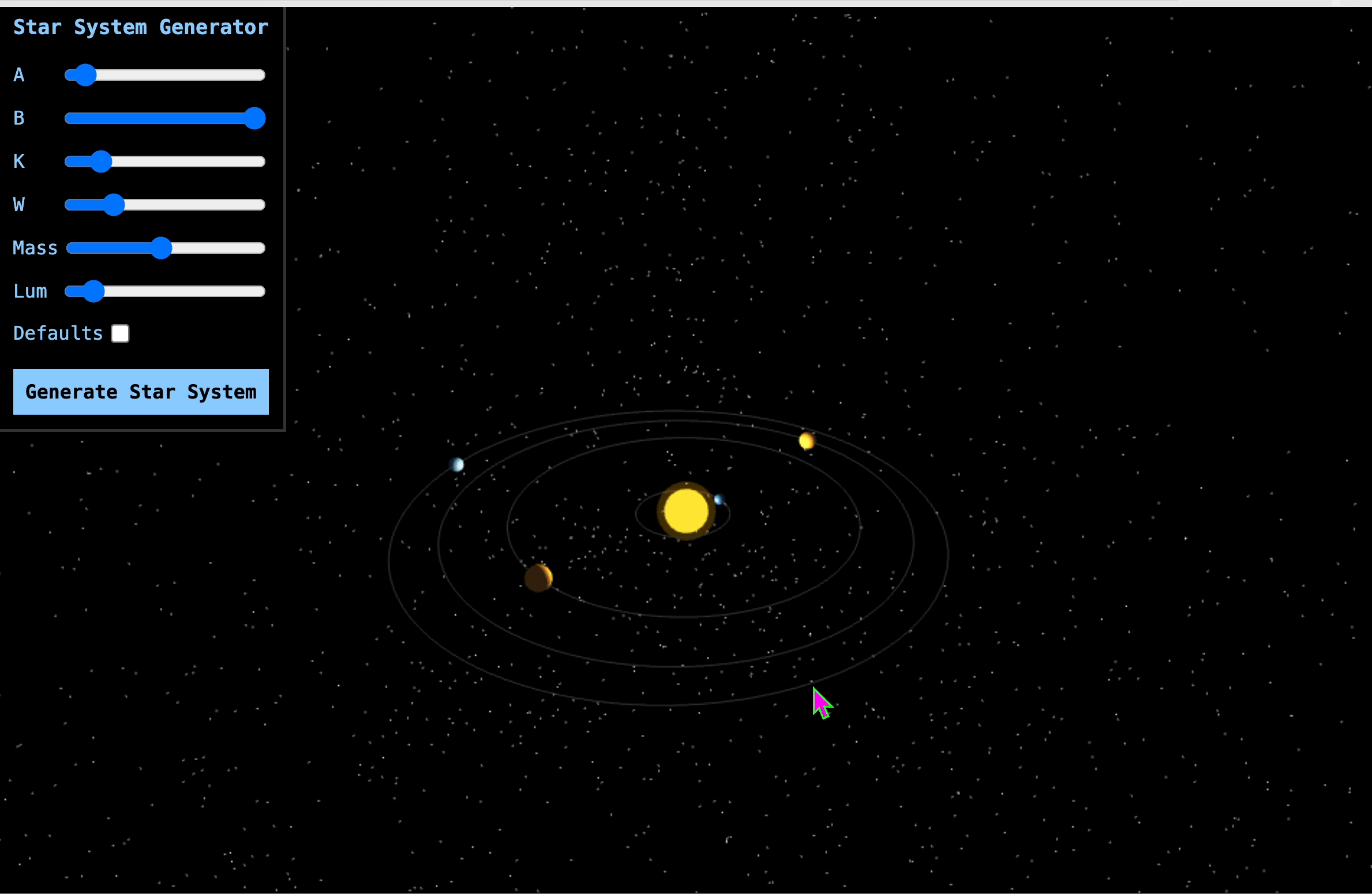The height and width of the screenshot is (894, 1372).
Task: Click the right end of the W slider track
Action: pos(261,205)
